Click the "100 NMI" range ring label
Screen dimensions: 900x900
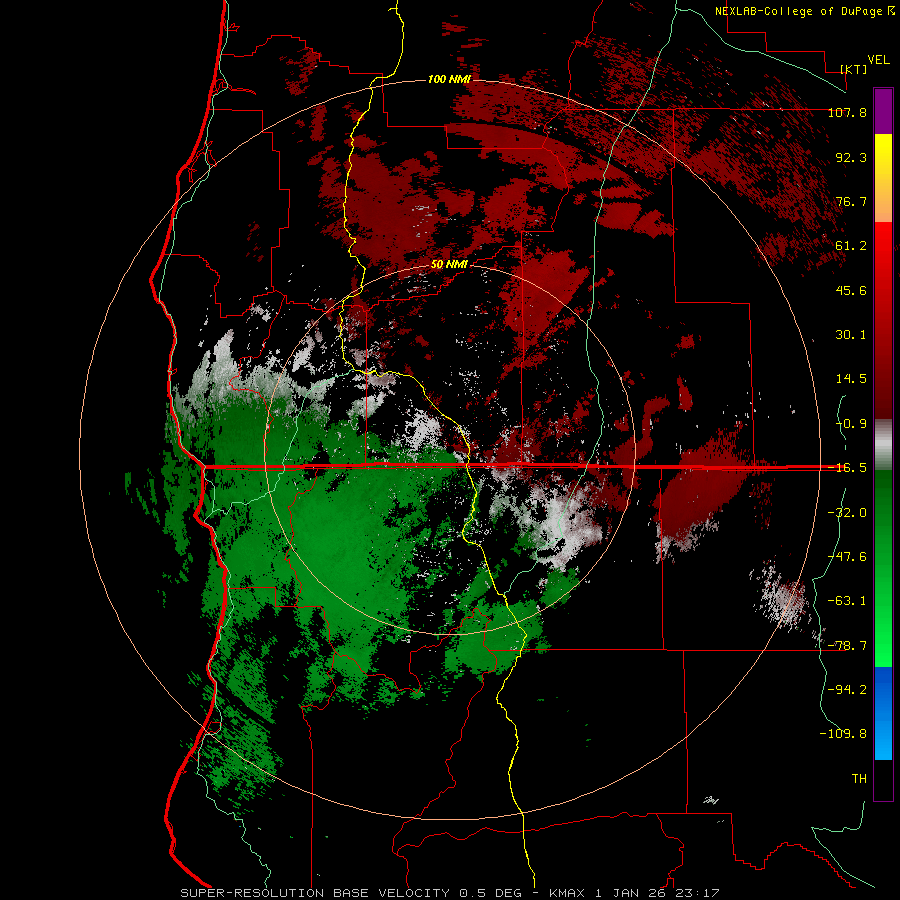[449, 79]
